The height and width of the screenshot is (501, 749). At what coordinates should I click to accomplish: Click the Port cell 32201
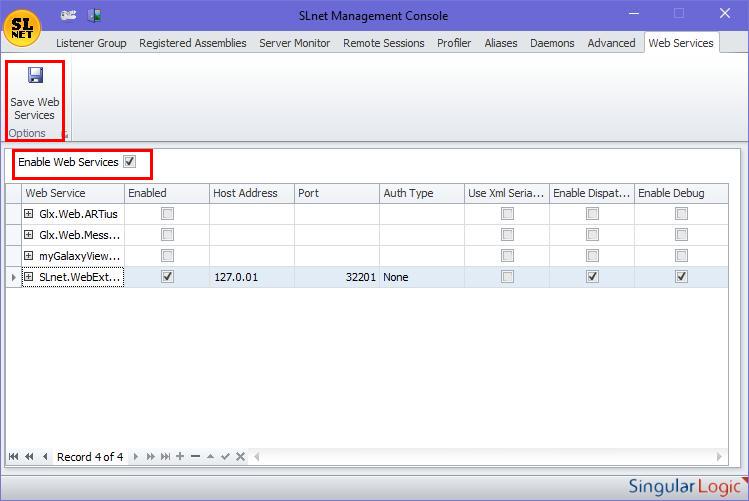tap(337, 277)
